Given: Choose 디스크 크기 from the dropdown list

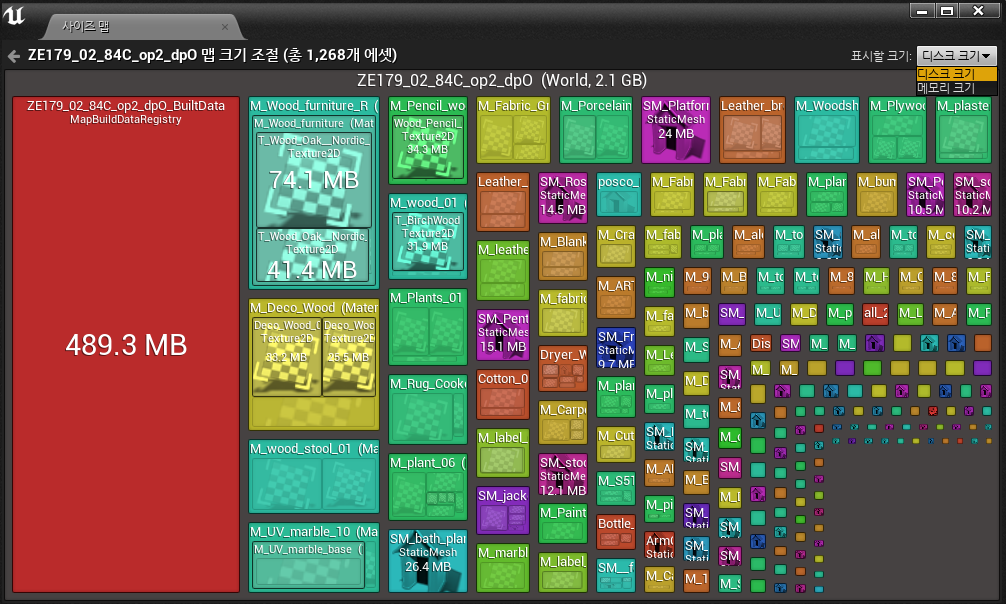Looking at the screenshot, I should [x=956, y=74].
